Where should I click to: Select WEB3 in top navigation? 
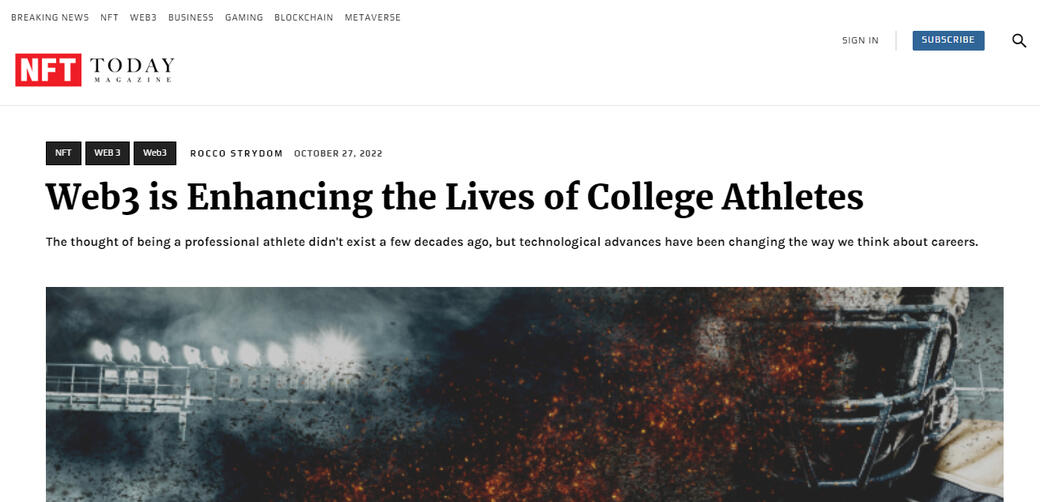tap(143, 18)
